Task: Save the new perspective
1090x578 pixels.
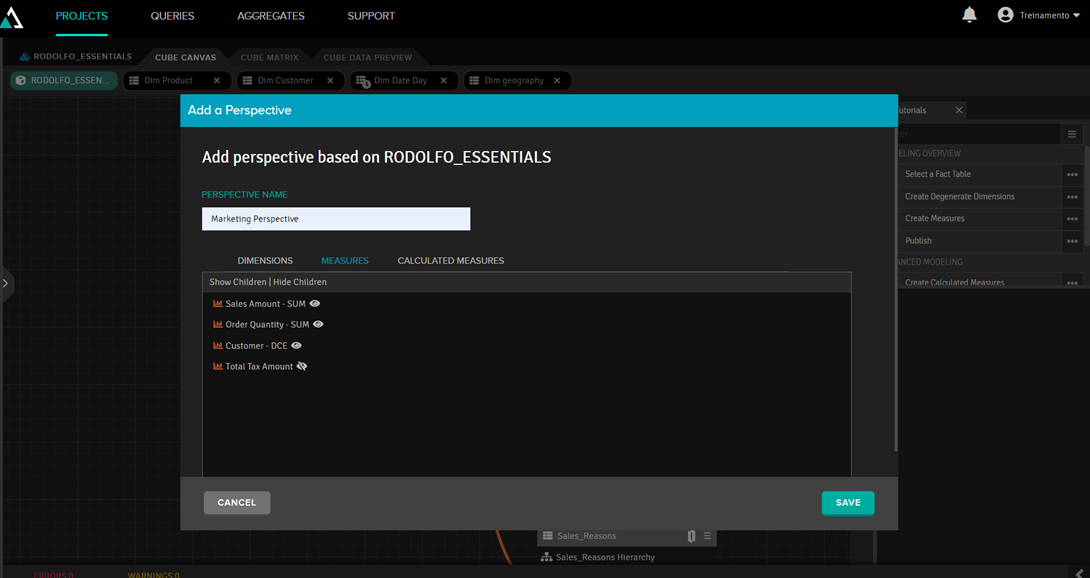Action: [x=847, y=503]
